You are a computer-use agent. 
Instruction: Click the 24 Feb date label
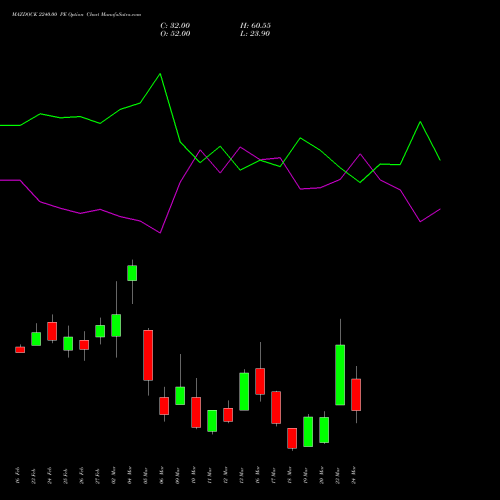[x=50, y=476]
